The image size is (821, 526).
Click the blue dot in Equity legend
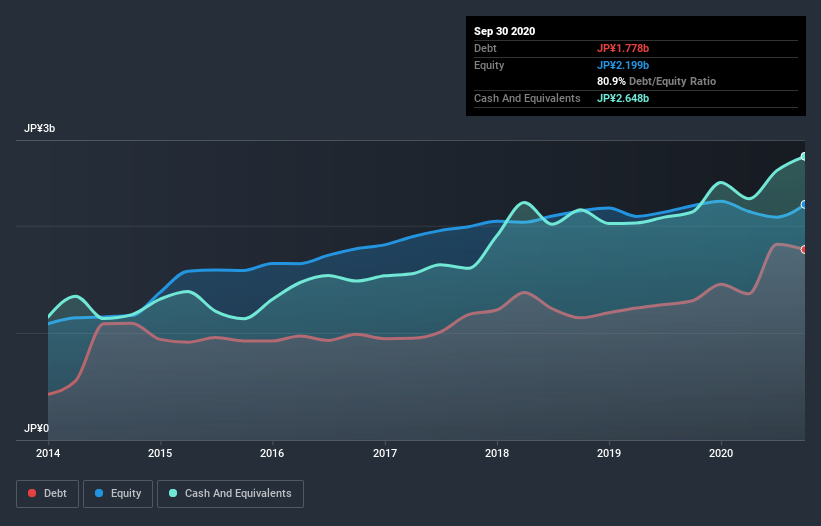point(99,493)
